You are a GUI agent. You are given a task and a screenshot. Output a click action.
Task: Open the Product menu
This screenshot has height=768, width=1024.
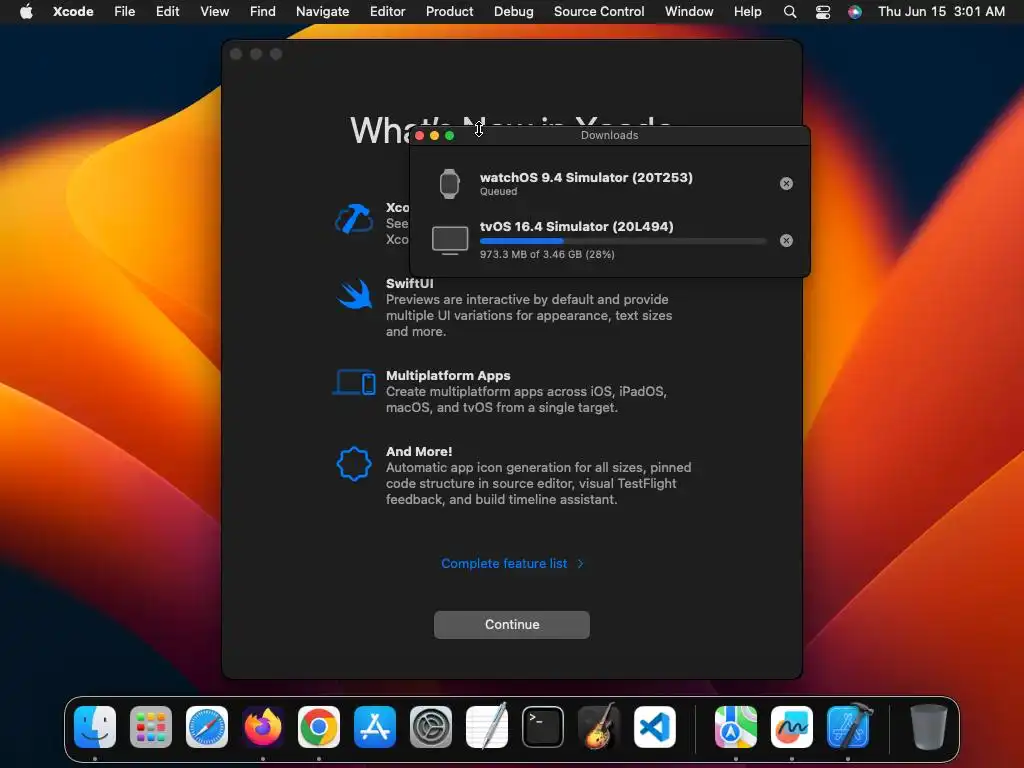[x=449, y=11]
